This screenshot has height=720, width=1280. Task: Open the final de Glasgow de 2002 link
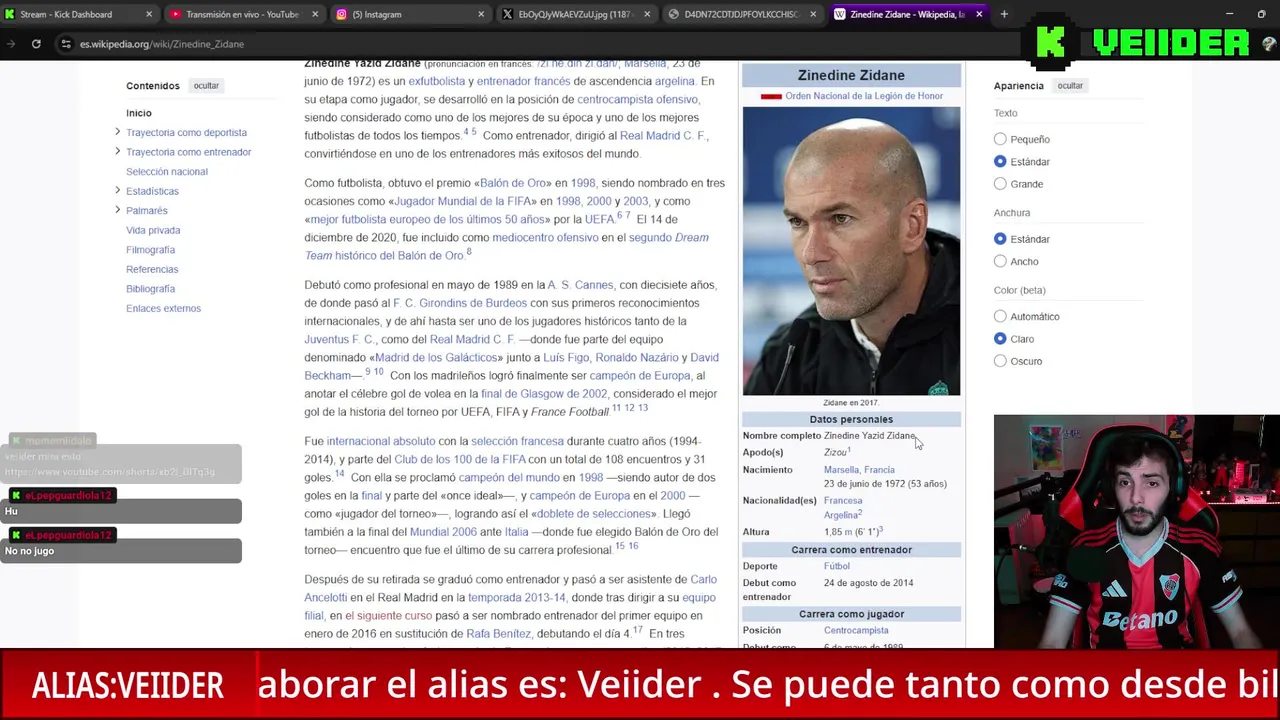click(x=544, y=394)
